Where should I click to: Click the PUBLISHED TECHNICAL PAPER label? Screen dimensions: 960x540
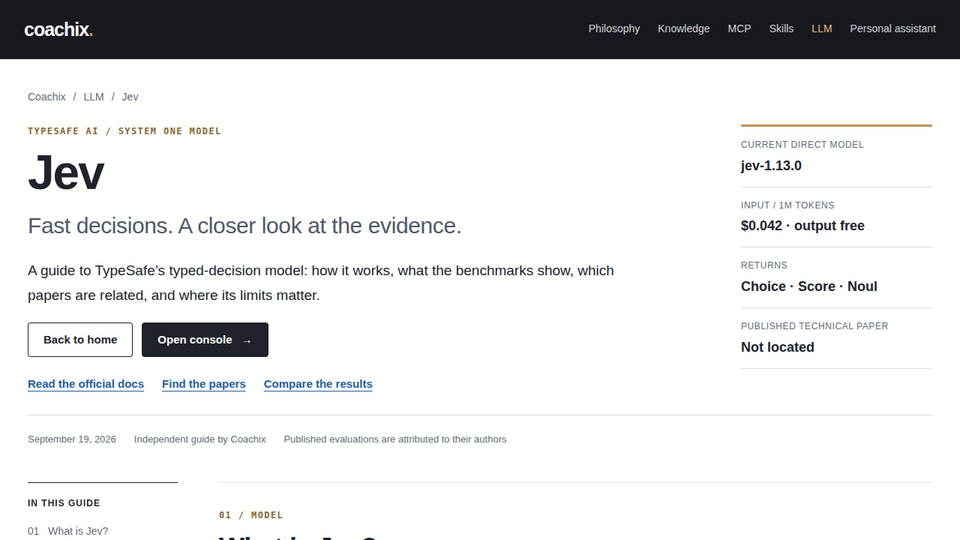click(x=814, y=326)
